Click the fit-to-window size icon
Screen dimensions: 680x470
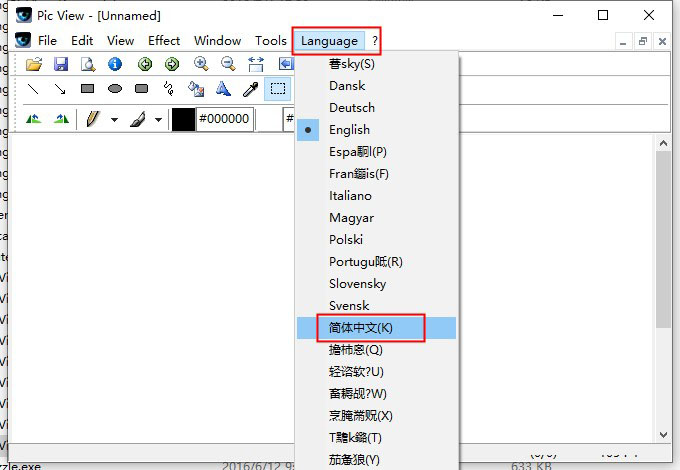coord(256,64)
